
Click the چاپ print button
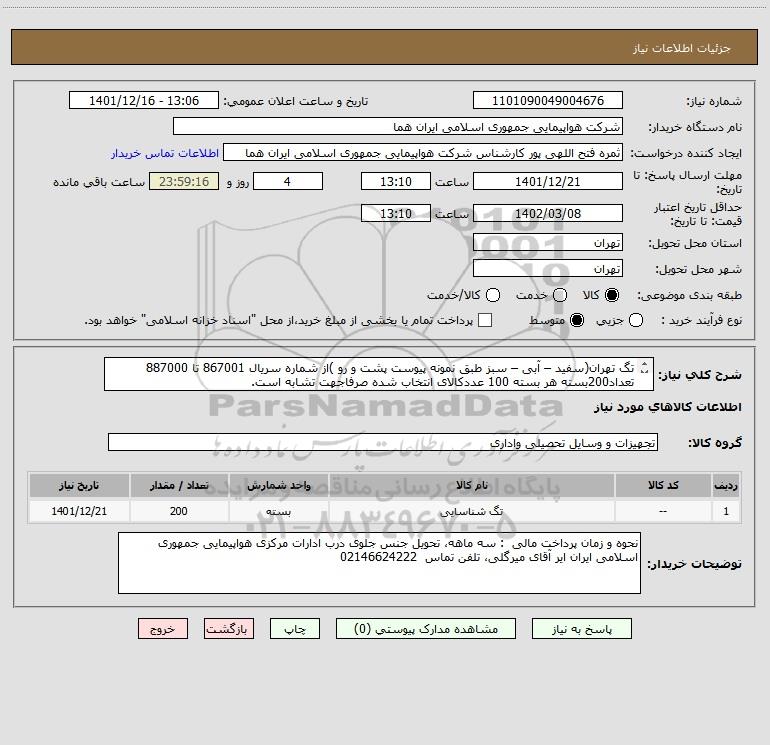coord(295,629)
